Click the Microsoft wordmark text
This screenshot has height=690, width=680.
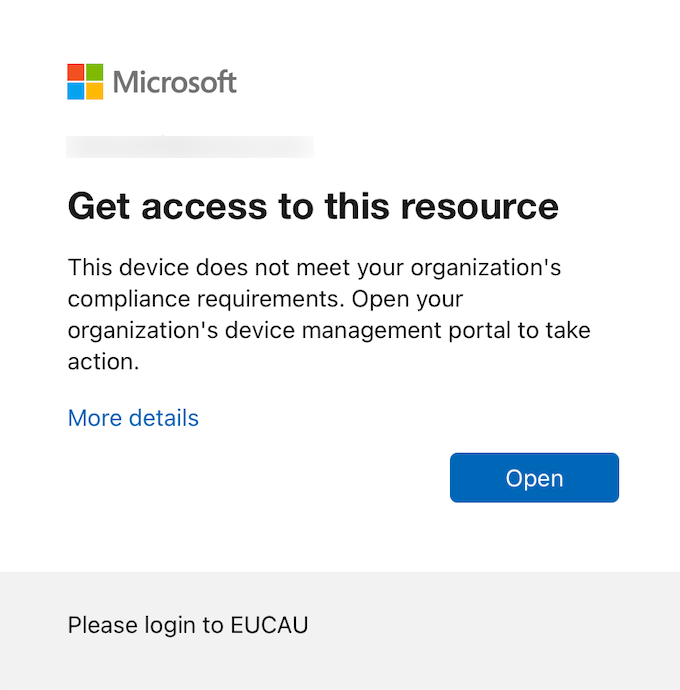click(x=175, y=82)
